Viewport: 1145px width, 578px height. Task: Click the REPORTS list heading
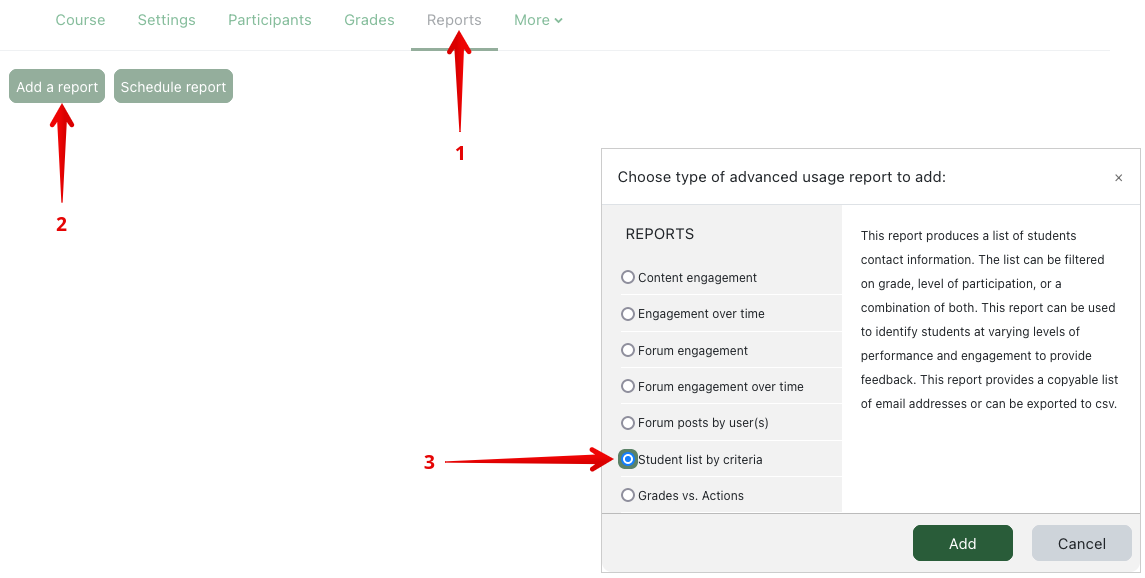659,234
